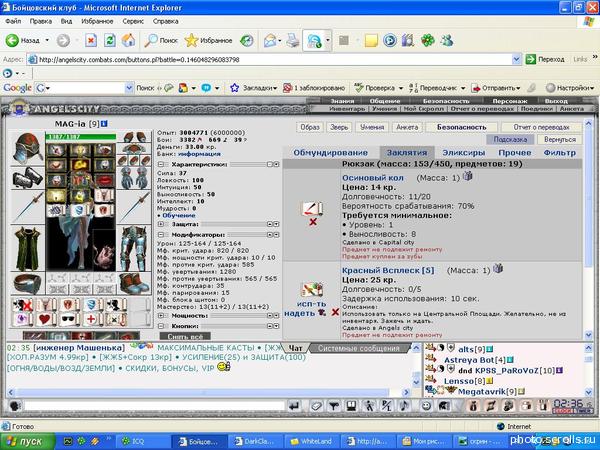Screen dimensions: 600x450
Task: Open the Персонаж game menu
Action: pyautogui.click(x=509, y=101)
